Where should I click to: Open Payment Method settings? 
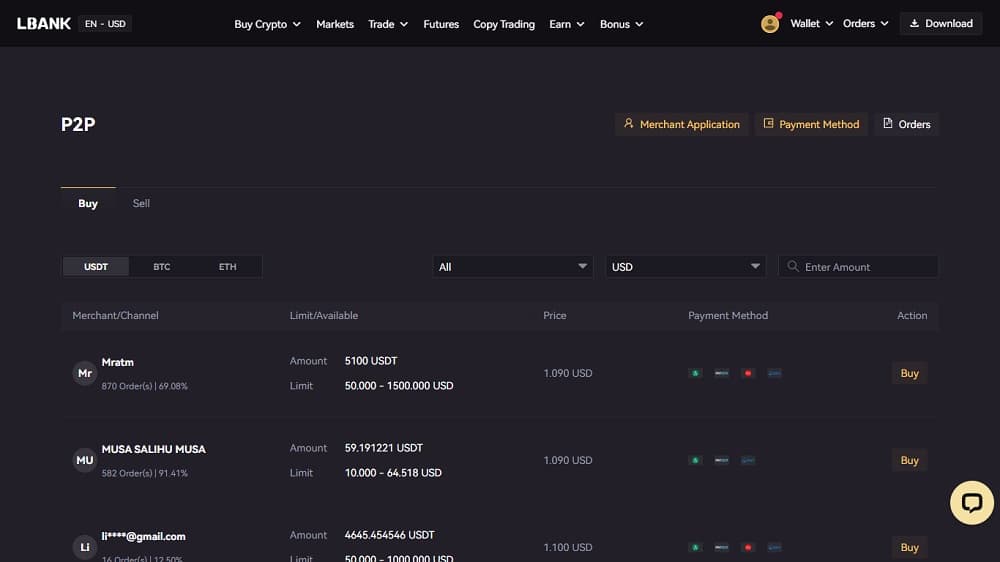(x=811, y=124)
